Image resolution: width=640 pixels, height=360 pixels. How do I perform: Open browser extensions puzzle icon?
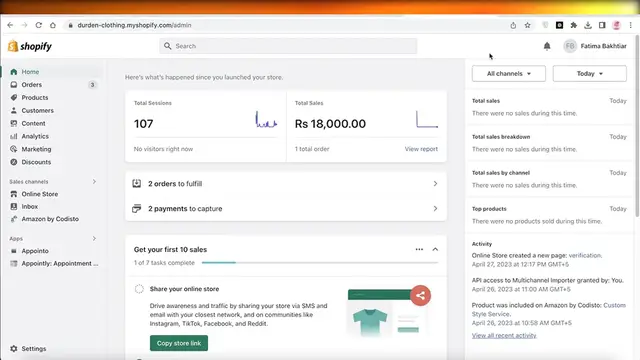coord(573,25)
